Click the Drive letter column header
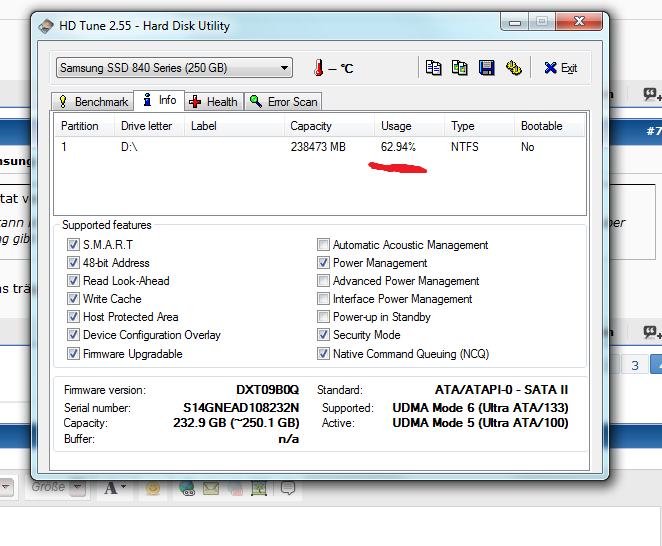 [149, 126]
